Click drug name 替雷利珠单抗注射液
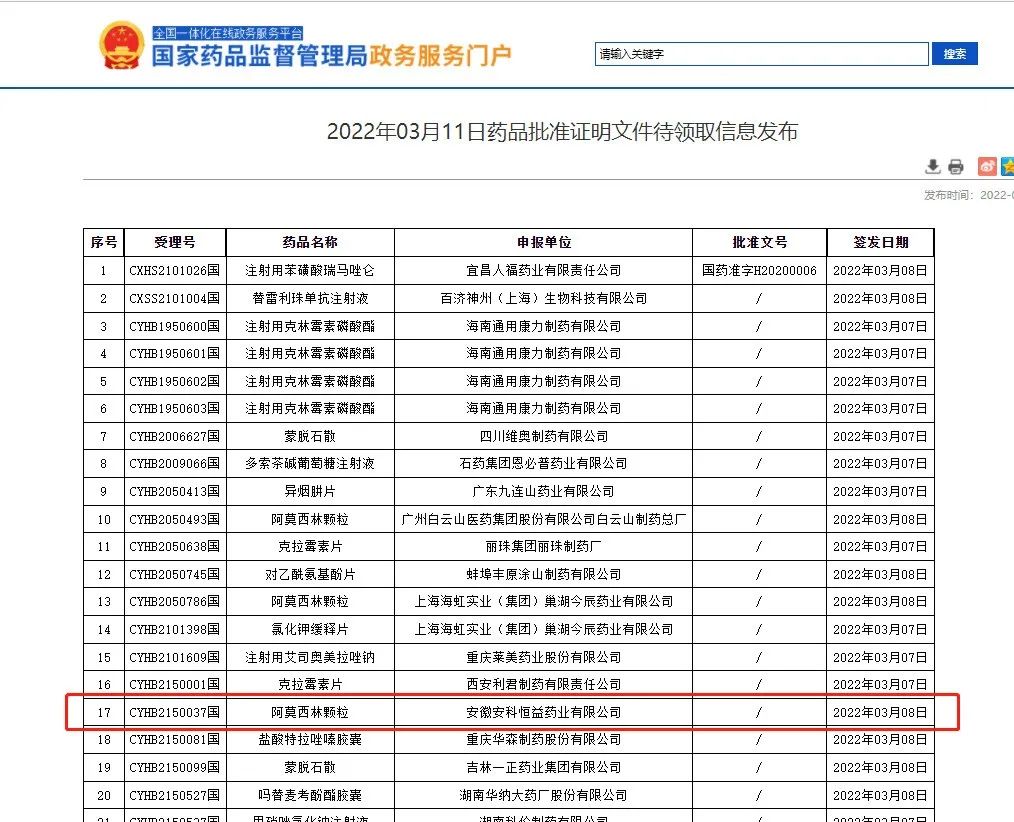The height and width of the screenshot is (822, 1014). 310,298
